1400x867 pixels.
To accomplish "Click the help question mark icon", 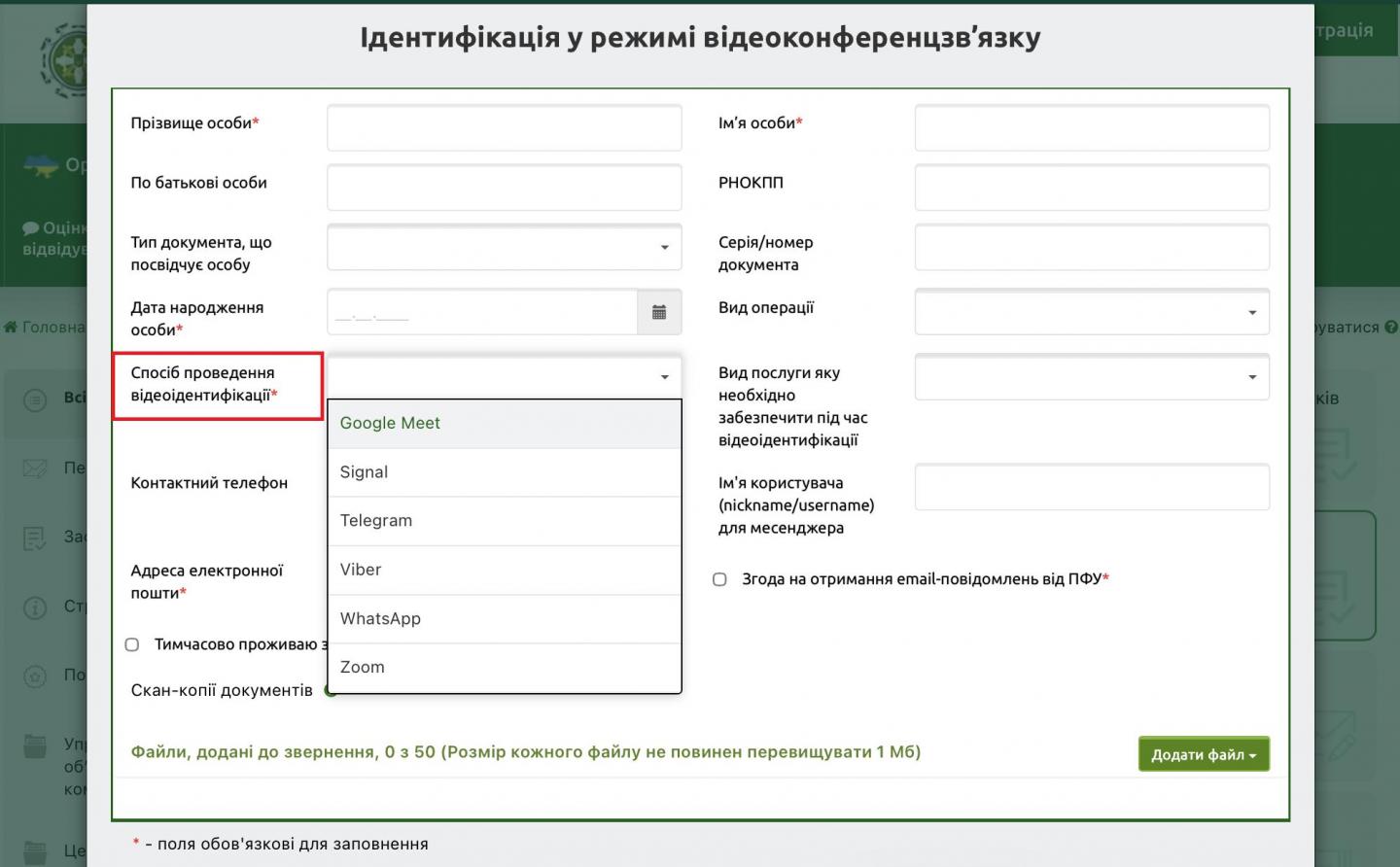I will point(1390,327).
